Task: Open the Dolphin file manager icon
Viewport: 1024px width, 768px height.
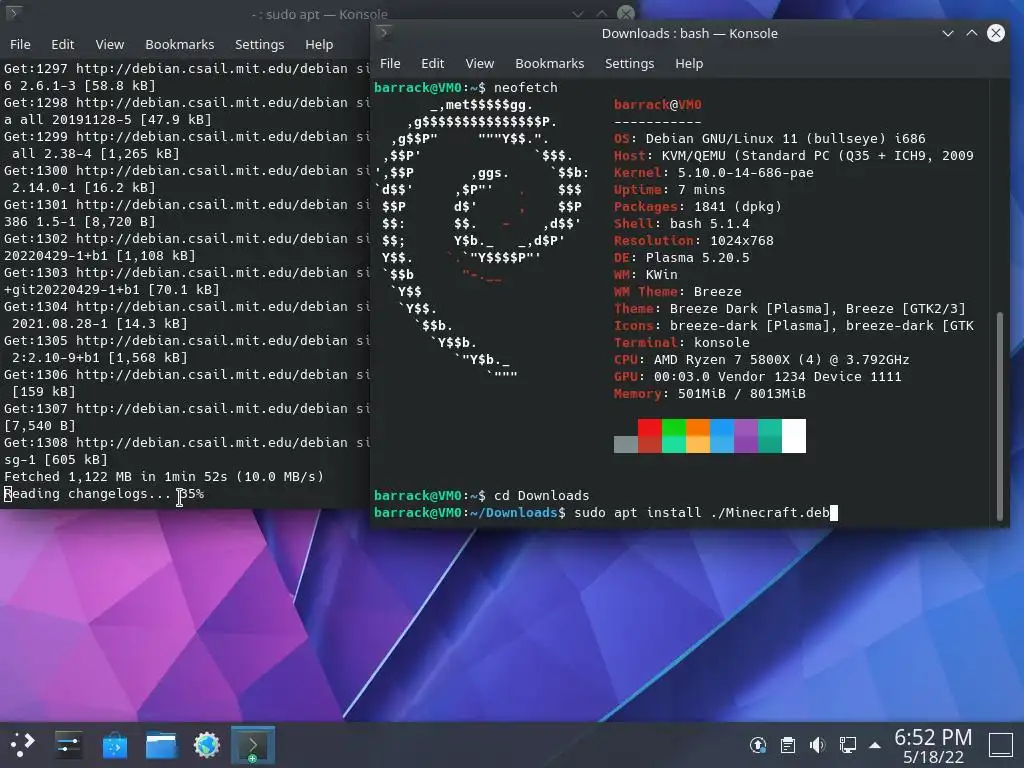Action: [161, 744]
